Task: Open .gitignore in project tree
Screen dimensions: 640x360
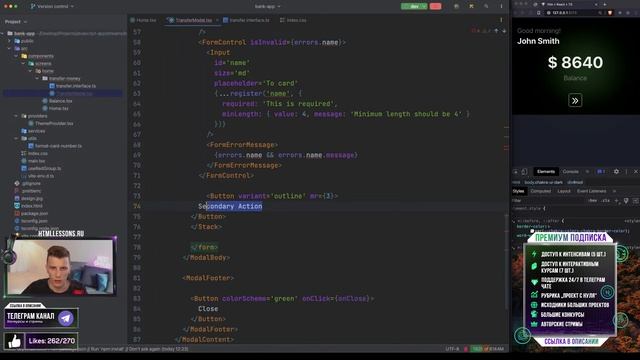Action: [27, 183]
